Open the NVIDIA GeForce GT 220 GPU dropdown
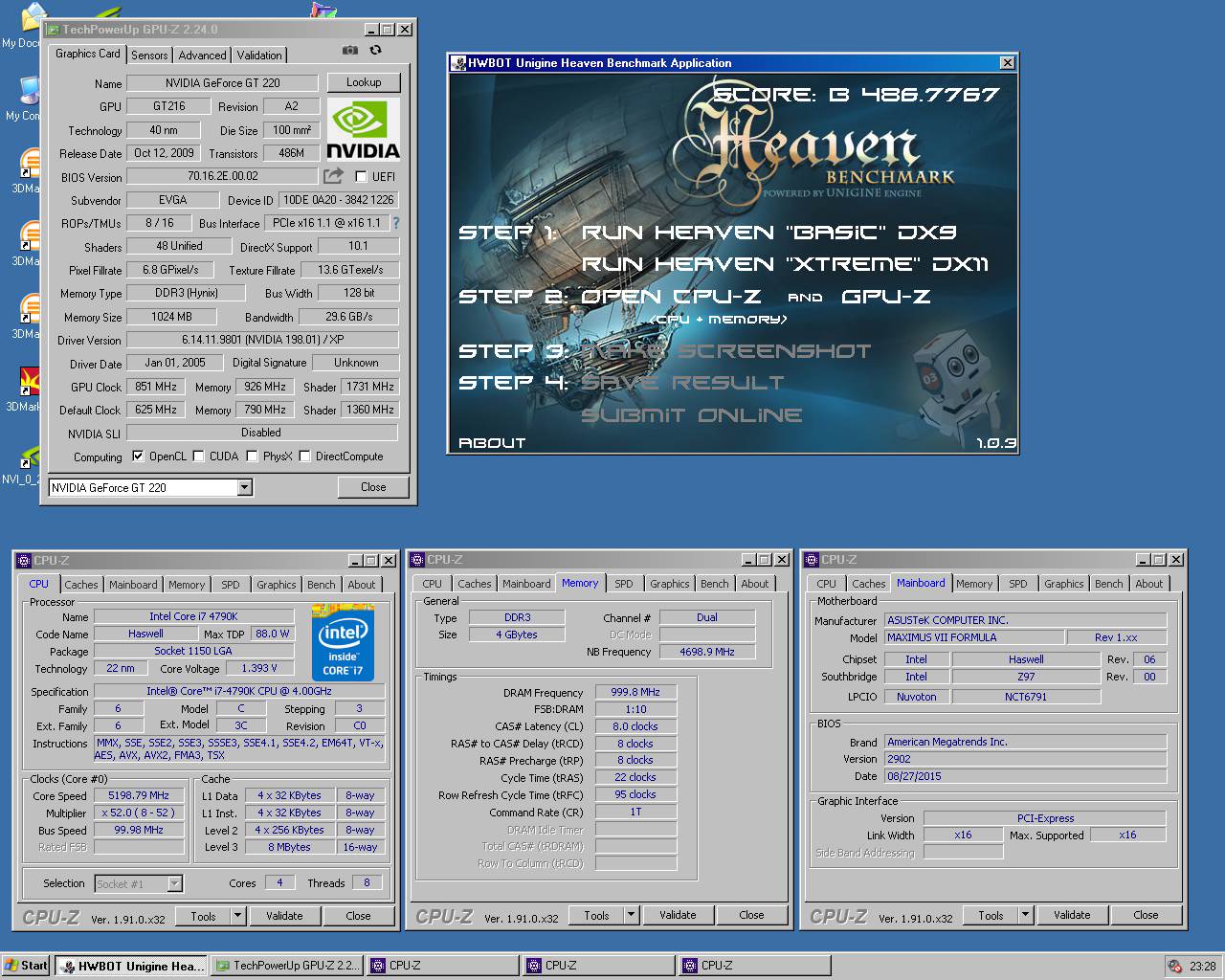1225x980 pixels. pos(245,488)
